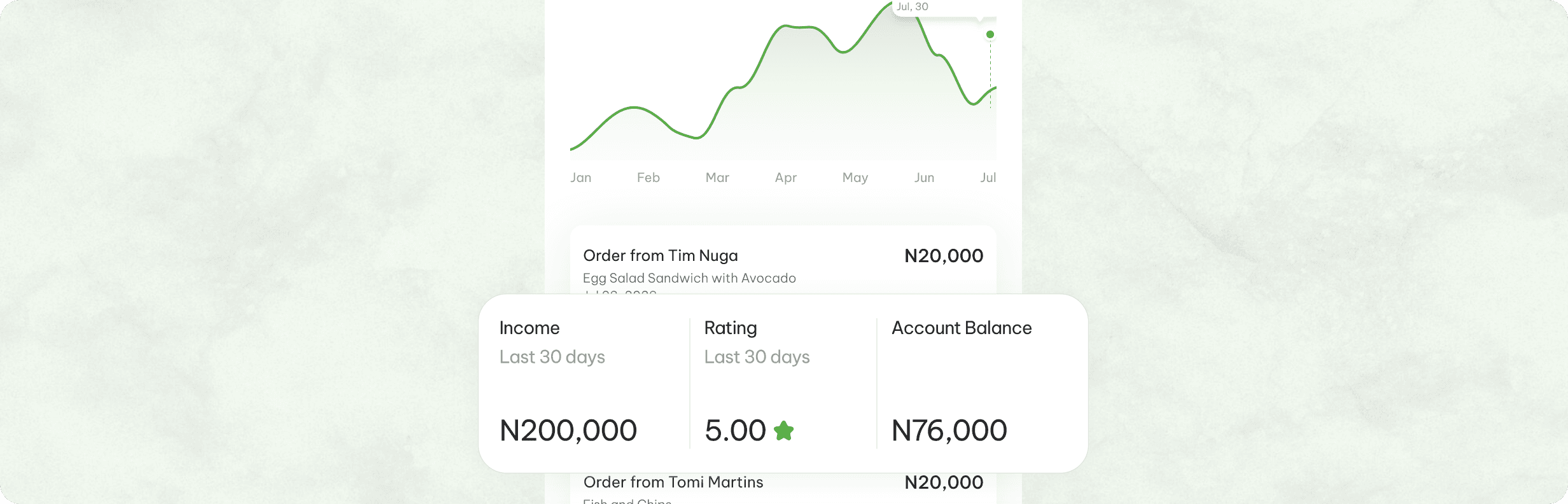Screen dimensions: 1568x504
Task: Click the green star rating icon
Action: point(783,431)
